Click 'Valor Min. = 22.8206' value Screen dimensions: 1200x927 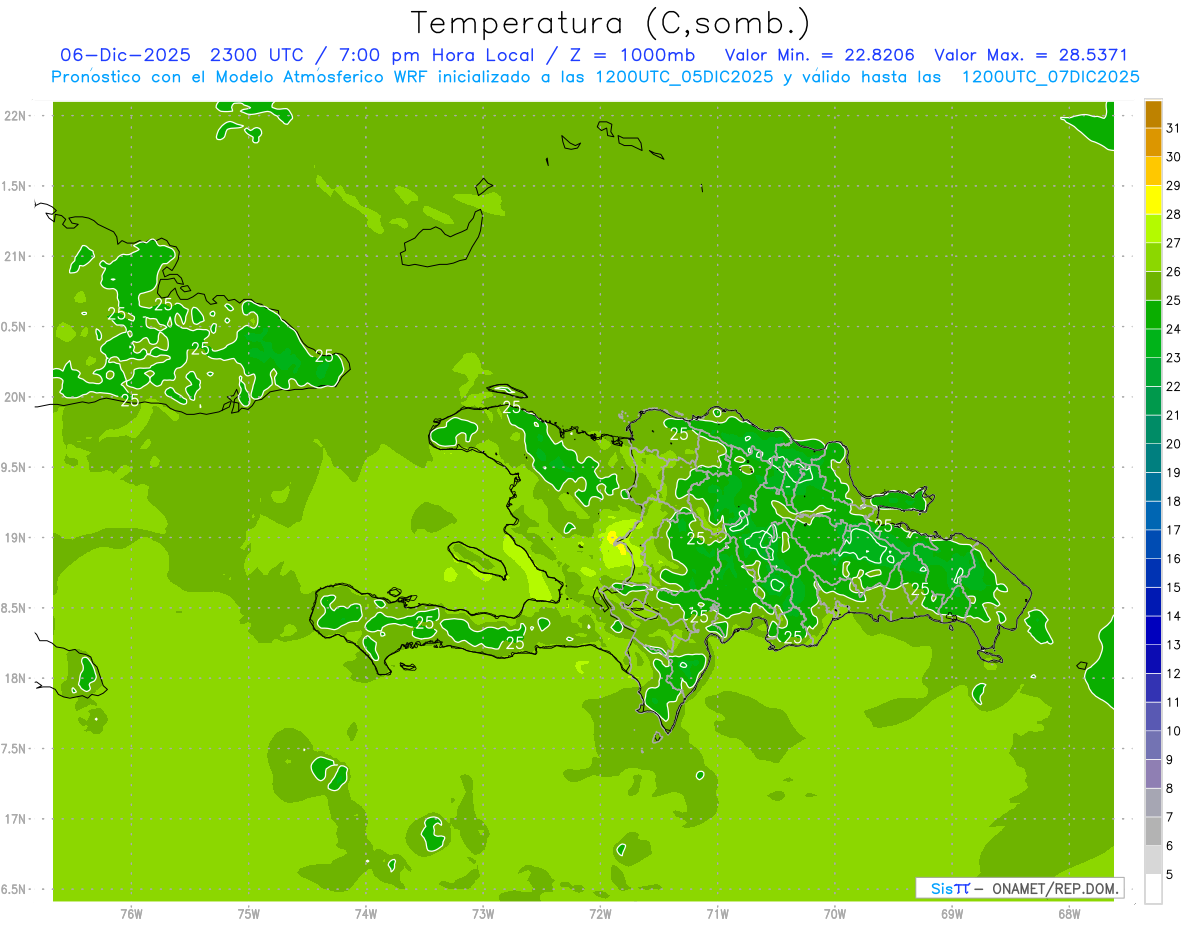click(x=820, y=55)
